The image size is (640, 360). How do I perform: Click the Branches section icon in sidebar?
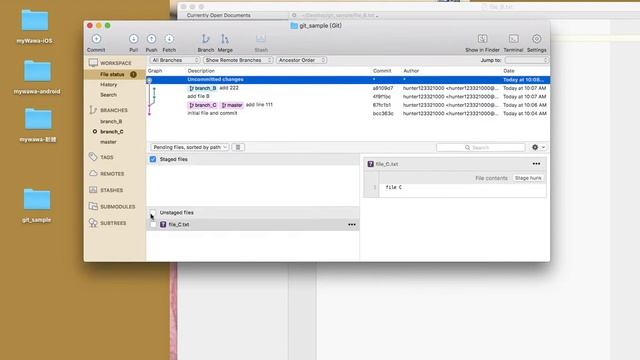coord(93,110)
